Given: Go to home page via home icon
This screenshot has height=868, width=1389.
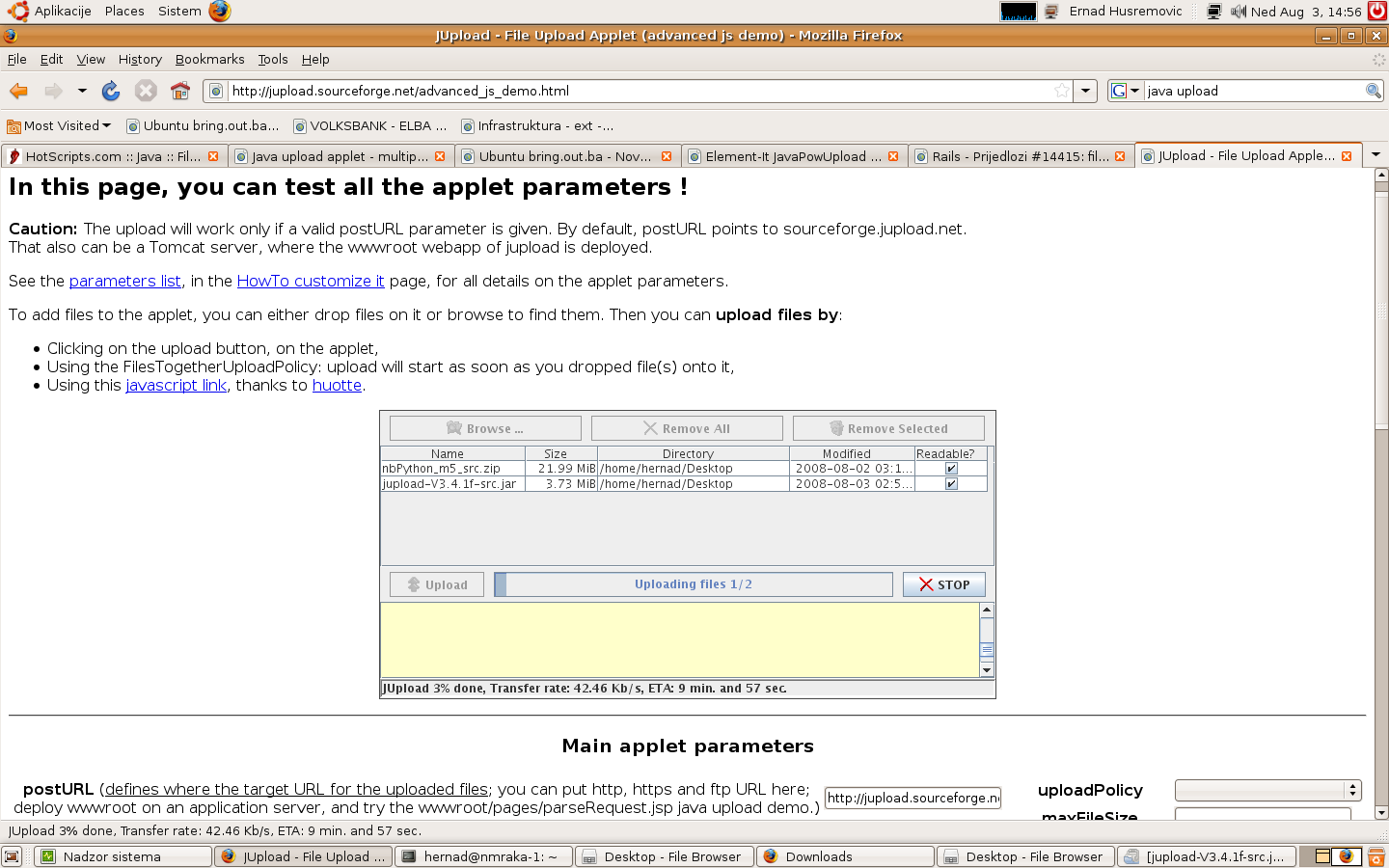Looking at the screenshot, I should [x=180, y=91].
